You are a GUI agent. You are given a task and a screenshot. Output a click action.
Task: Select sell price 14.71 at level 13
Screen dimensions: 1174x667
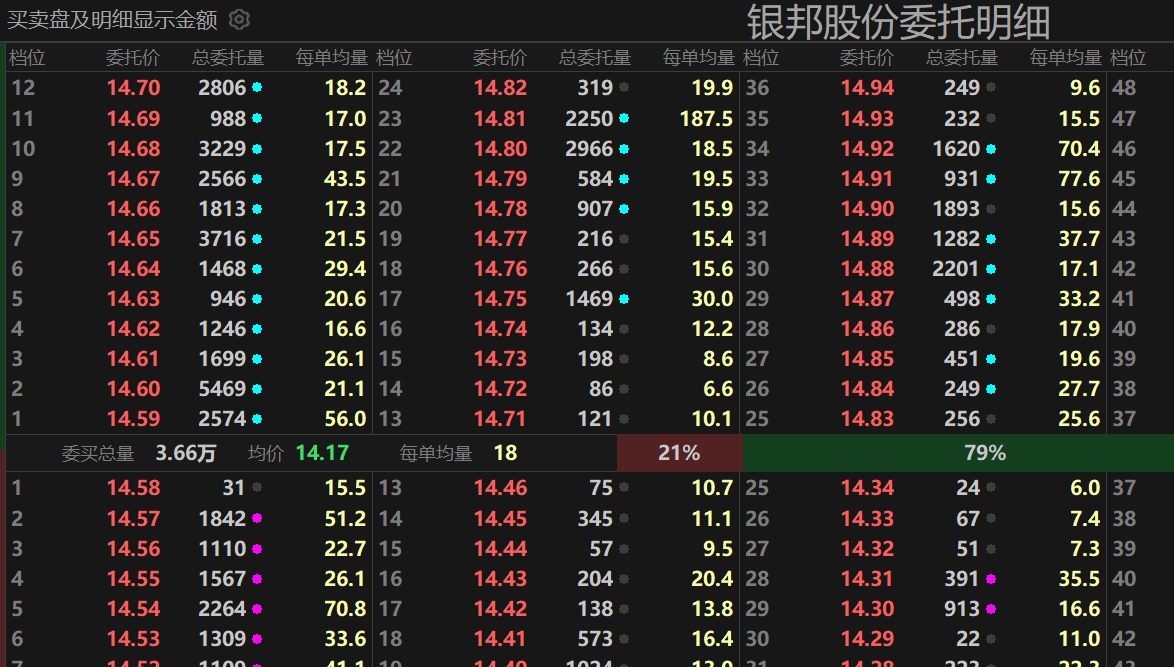(x=500, y=418)
